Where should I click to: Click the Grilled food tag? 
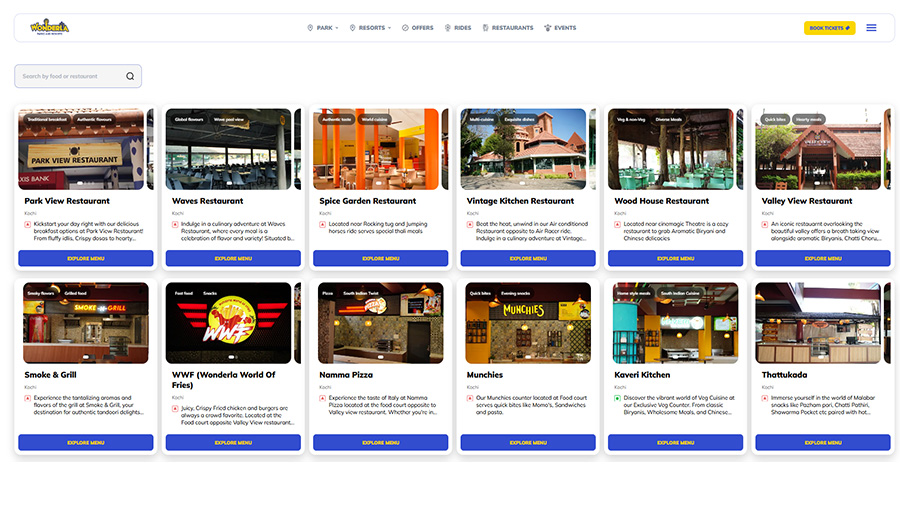click(x=76, y=293)
